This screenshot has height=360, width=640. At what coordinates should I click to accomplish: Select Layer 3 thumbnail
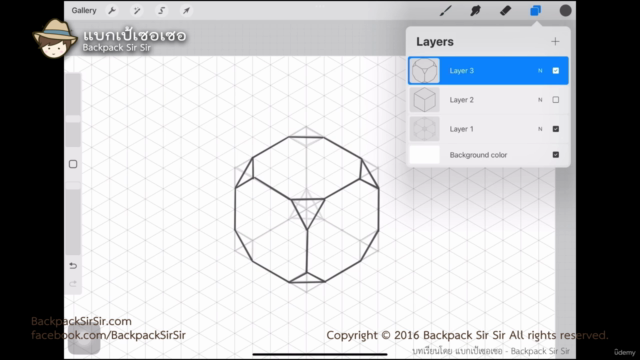click(x=424, y=71)
